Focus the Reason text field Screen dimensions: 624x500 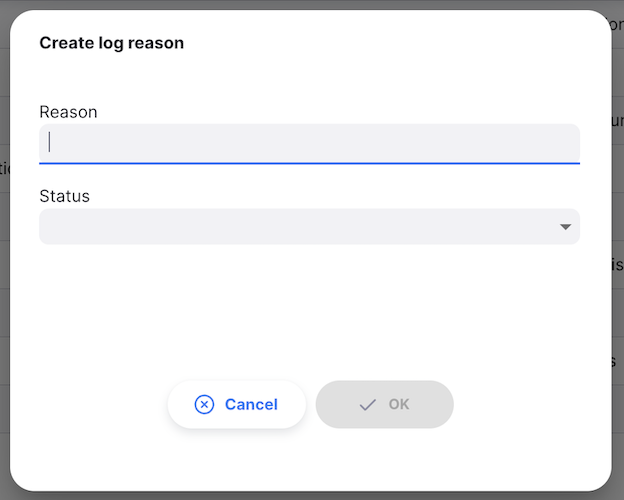click(309, 142)
